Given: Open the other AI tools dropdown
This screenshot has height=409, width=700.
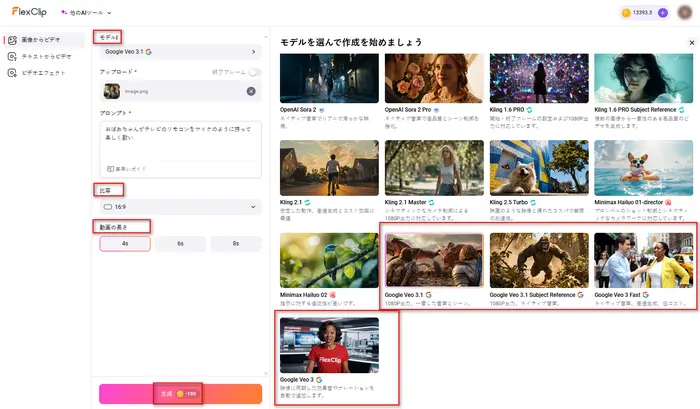Looking at the screenshot, I should tap(86, 13).
